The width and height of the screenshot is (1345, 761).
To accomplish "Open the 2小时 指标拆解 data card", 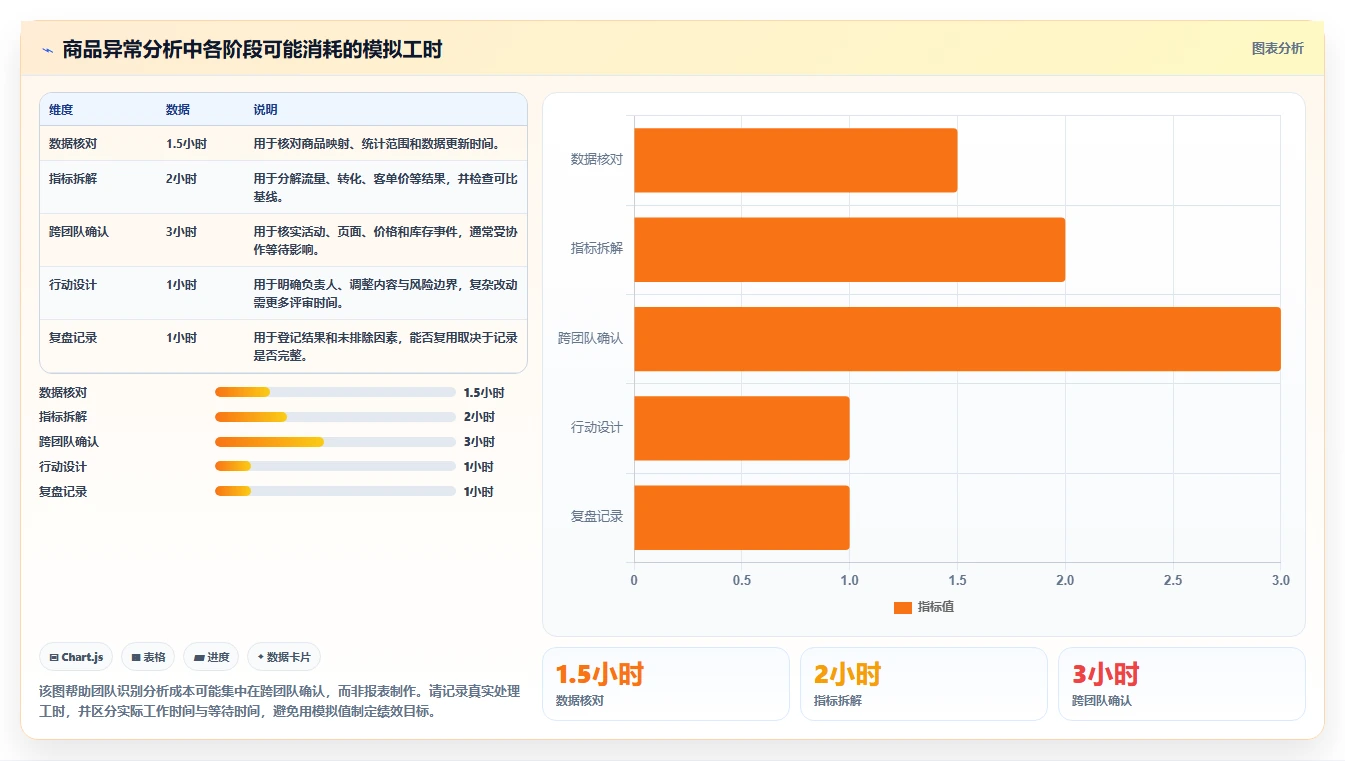I will [923, 684].
